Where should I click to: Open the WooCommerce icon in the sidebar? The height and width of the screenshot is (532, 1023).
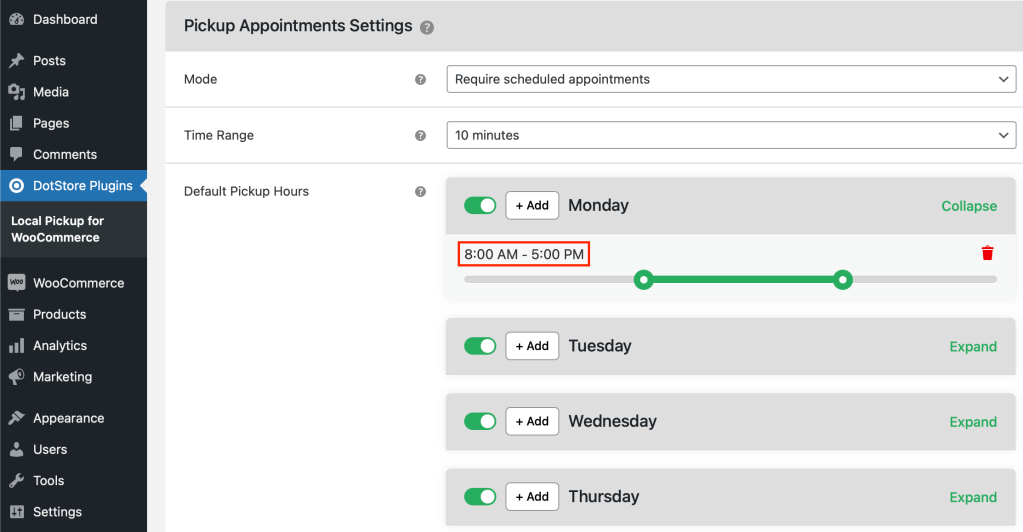[x=16, y=283]
